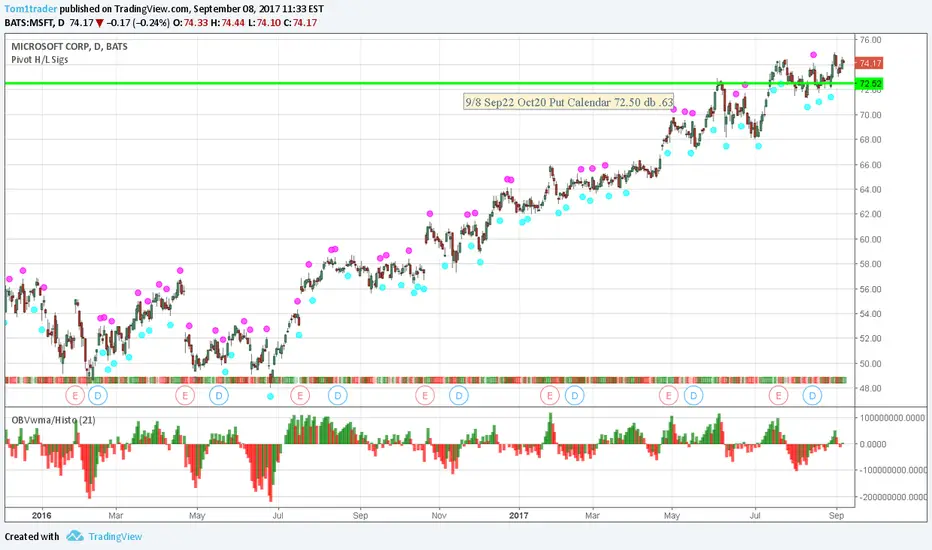Click the D dividend marker after Nov 2016

click(x=459, y=395)
